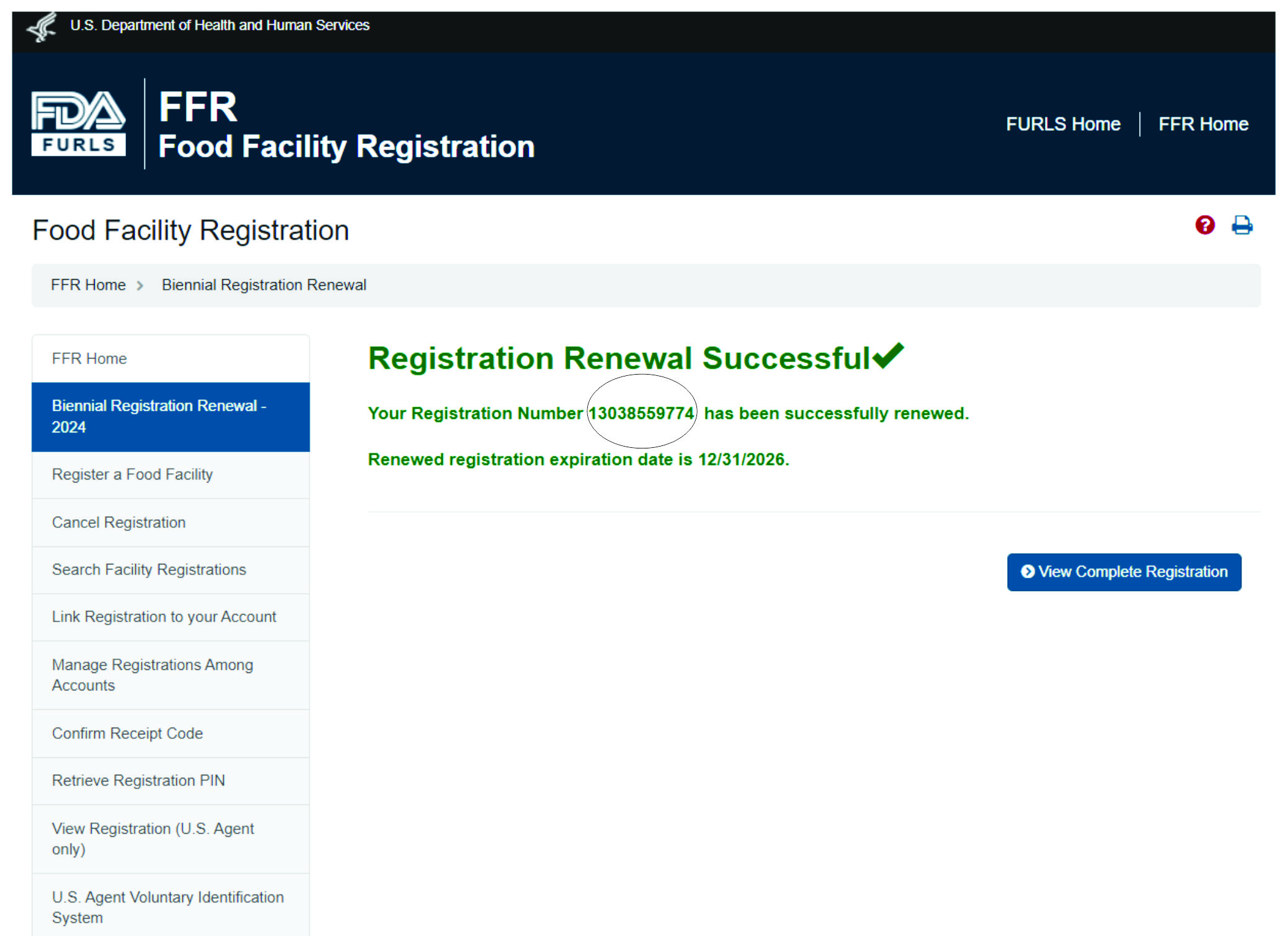This screenshot has height=936, width=1288.
Task: Open U.S. Agent Voluntary Identification System
Action: click(171, 906)
